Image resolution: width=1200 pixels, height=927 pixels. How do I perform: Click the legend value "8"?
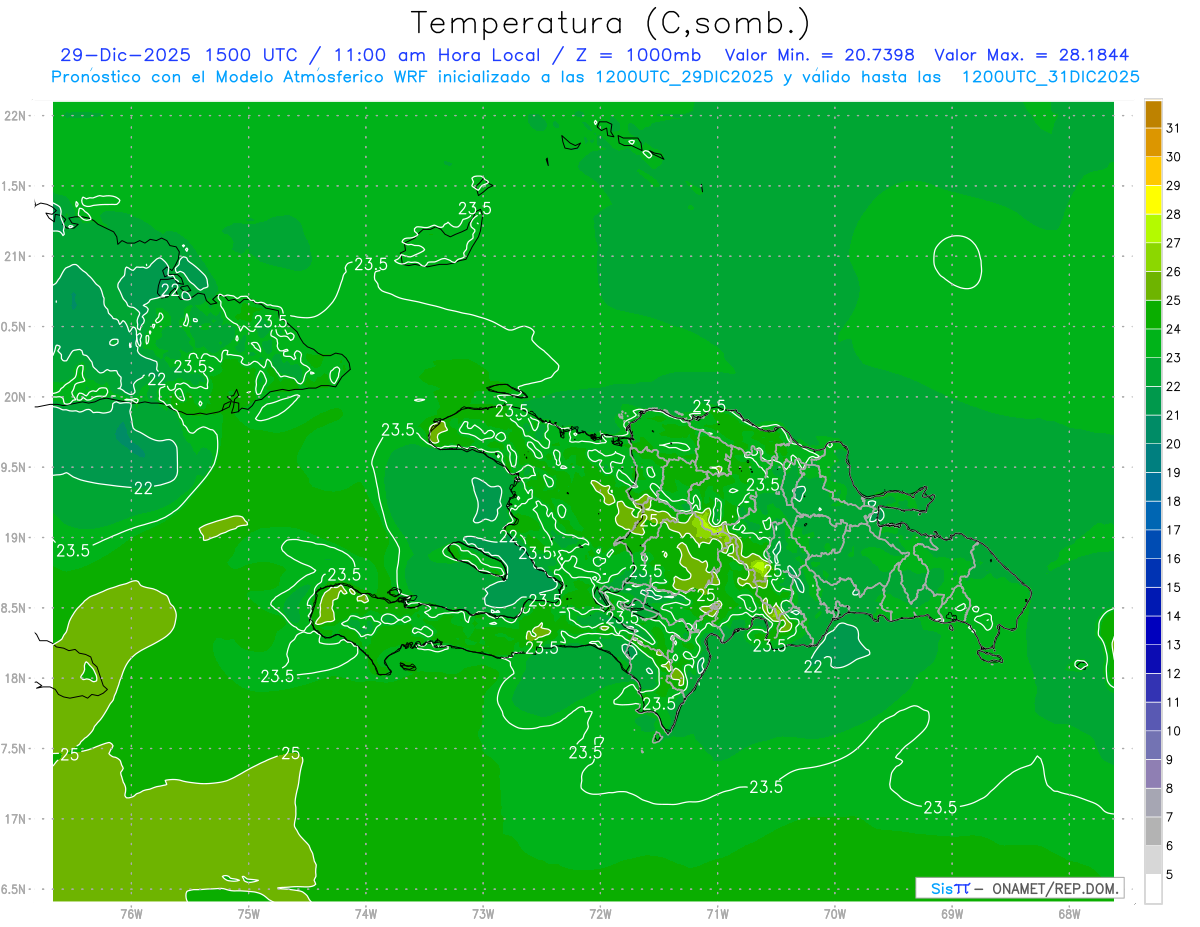click(x=1169, y=787)
